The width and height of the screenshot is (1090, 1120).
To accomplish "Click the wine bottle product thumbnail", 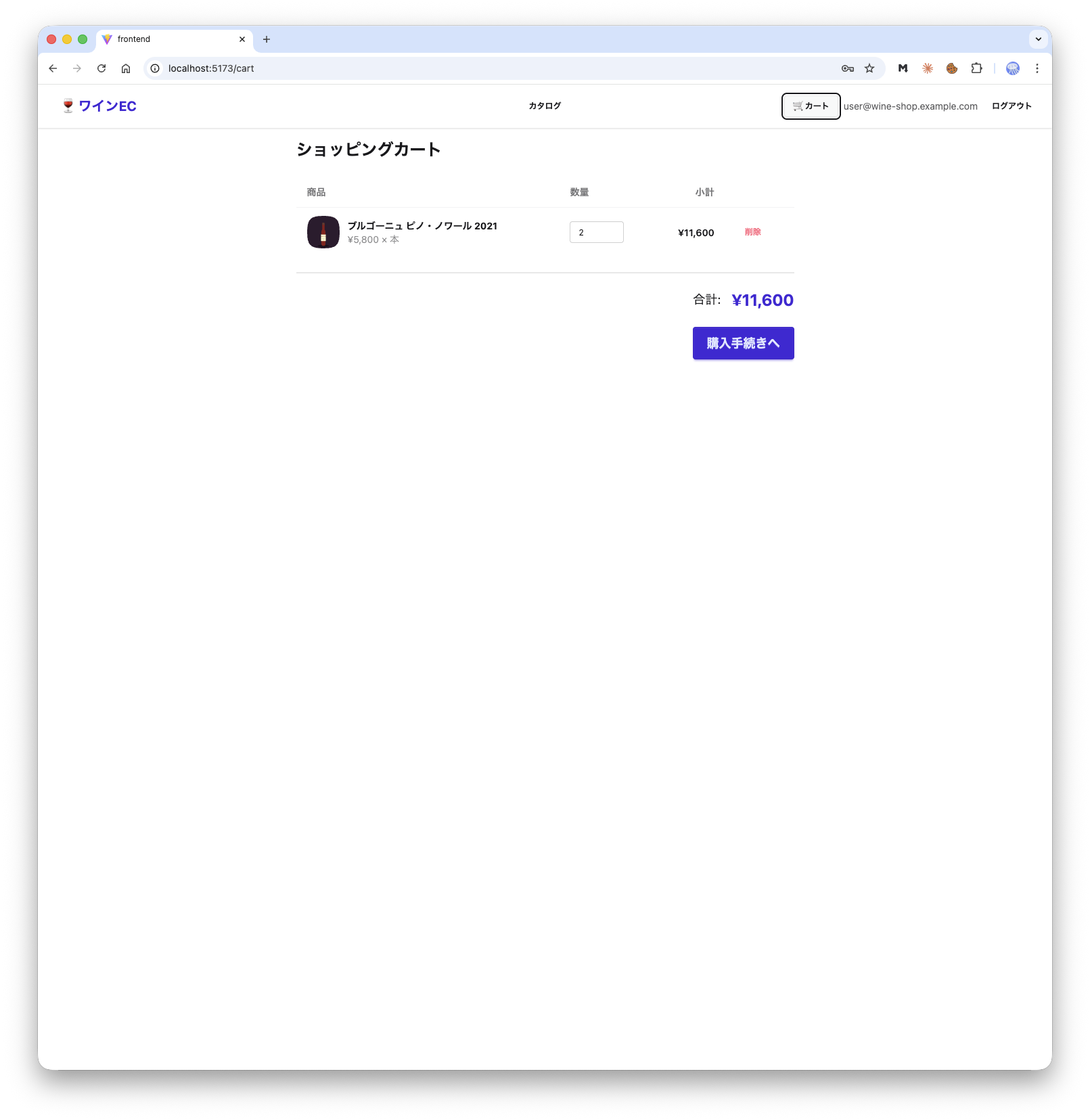I will [x=323, y=232].
